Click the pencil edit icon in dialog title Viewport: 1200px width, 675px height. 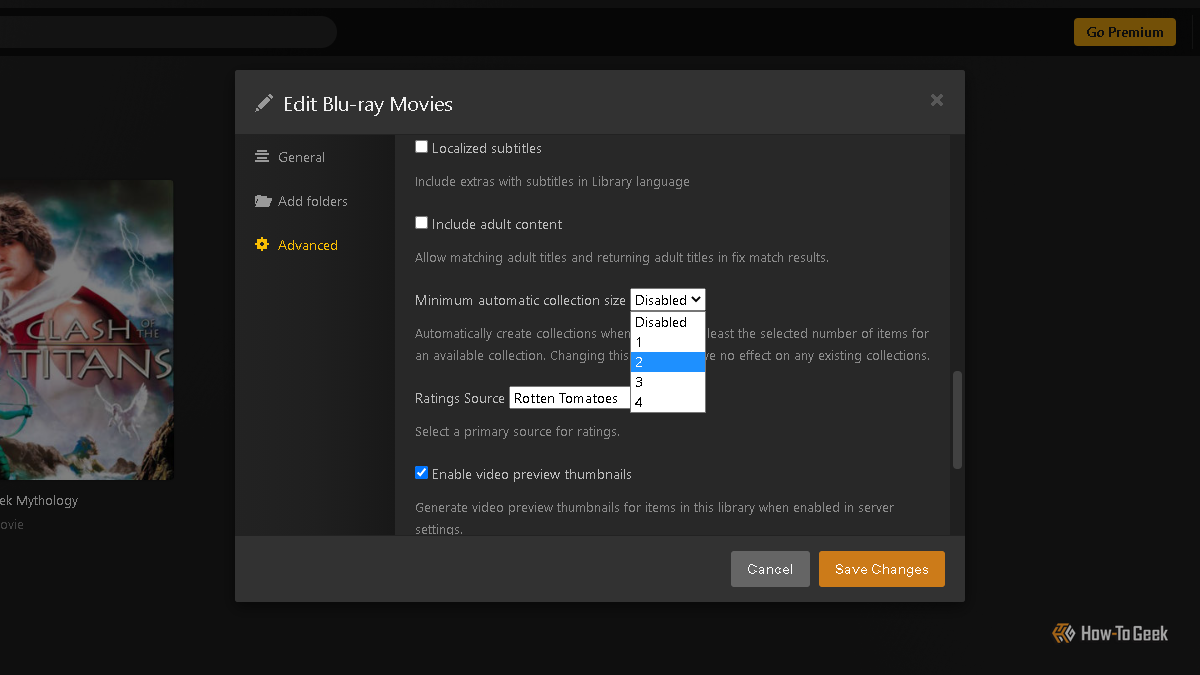[264, 103]
